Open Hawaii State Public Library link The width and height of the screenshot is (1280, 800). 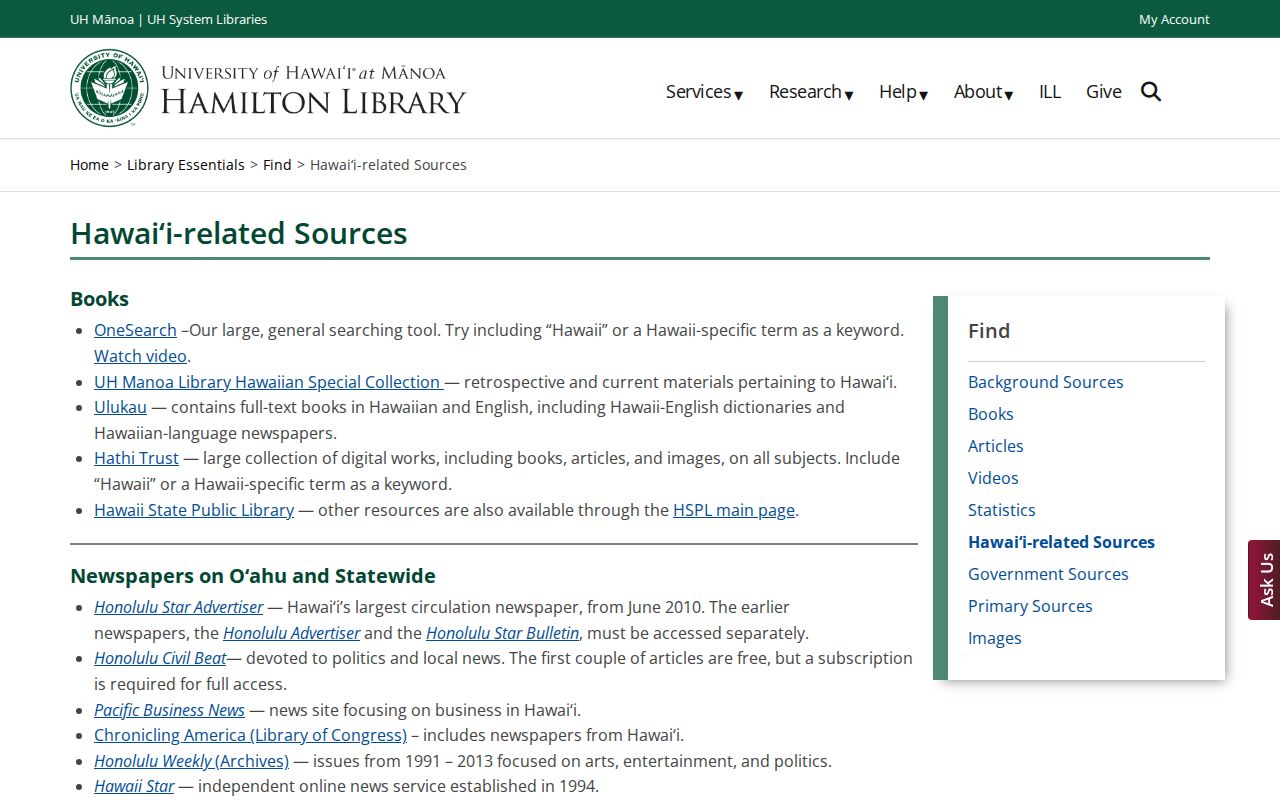[194, 510]
